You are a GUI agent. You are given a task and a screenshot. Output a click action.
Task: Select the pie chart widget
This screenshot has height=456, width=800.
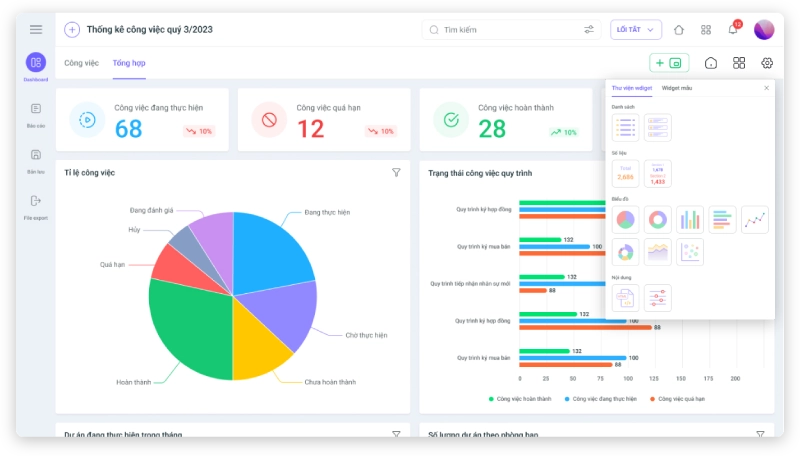tap(626, 220)
